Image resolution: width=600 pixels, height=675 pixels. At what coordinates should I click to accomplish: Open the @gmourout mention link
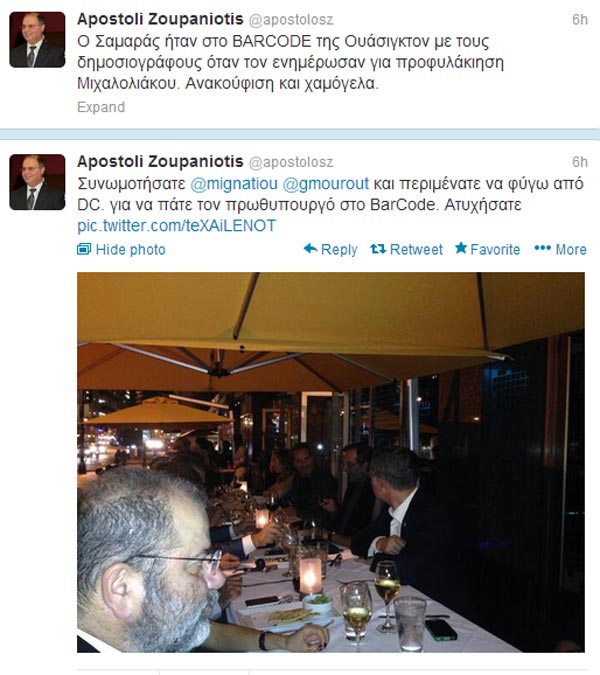pyautogui.click(x=326, y=184)
